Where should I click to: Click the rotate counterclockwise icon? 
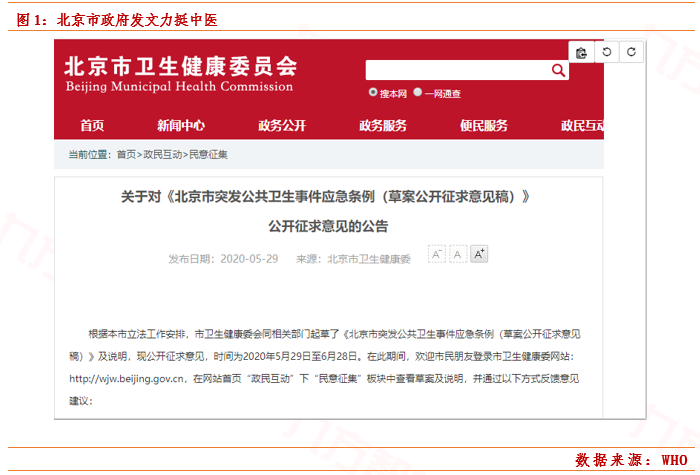(607, 52)
